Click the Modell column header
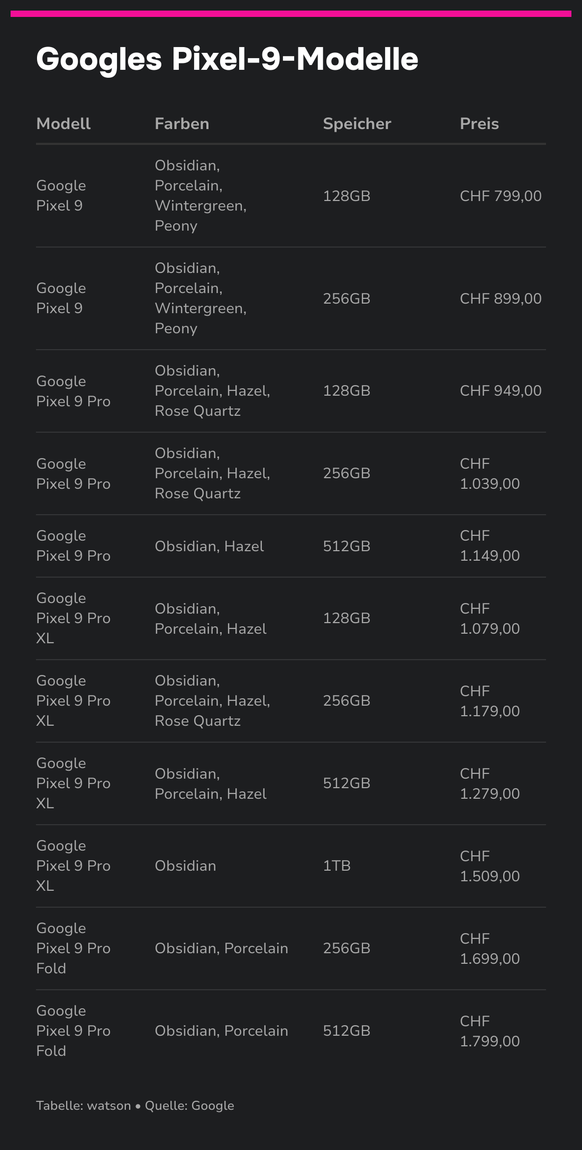This screenshot has height=1150, width=582. tap(64, 124)
